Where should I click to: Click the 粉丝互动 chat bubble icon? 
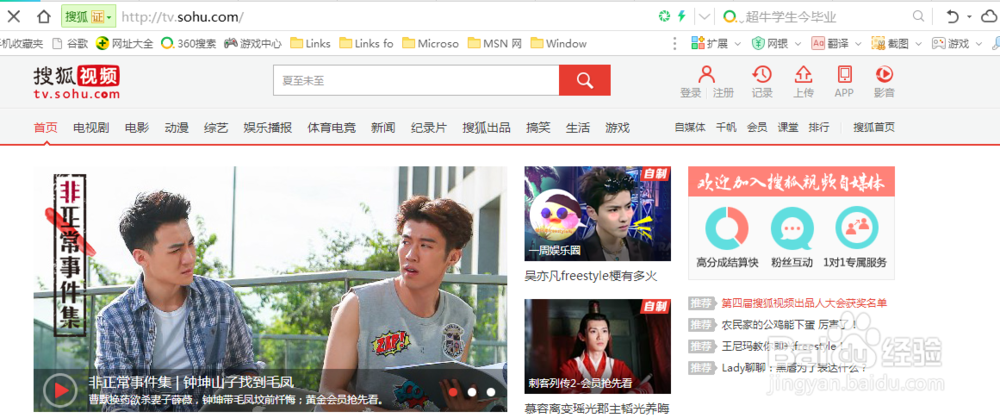pyautogui.click(x=792, y=228)
